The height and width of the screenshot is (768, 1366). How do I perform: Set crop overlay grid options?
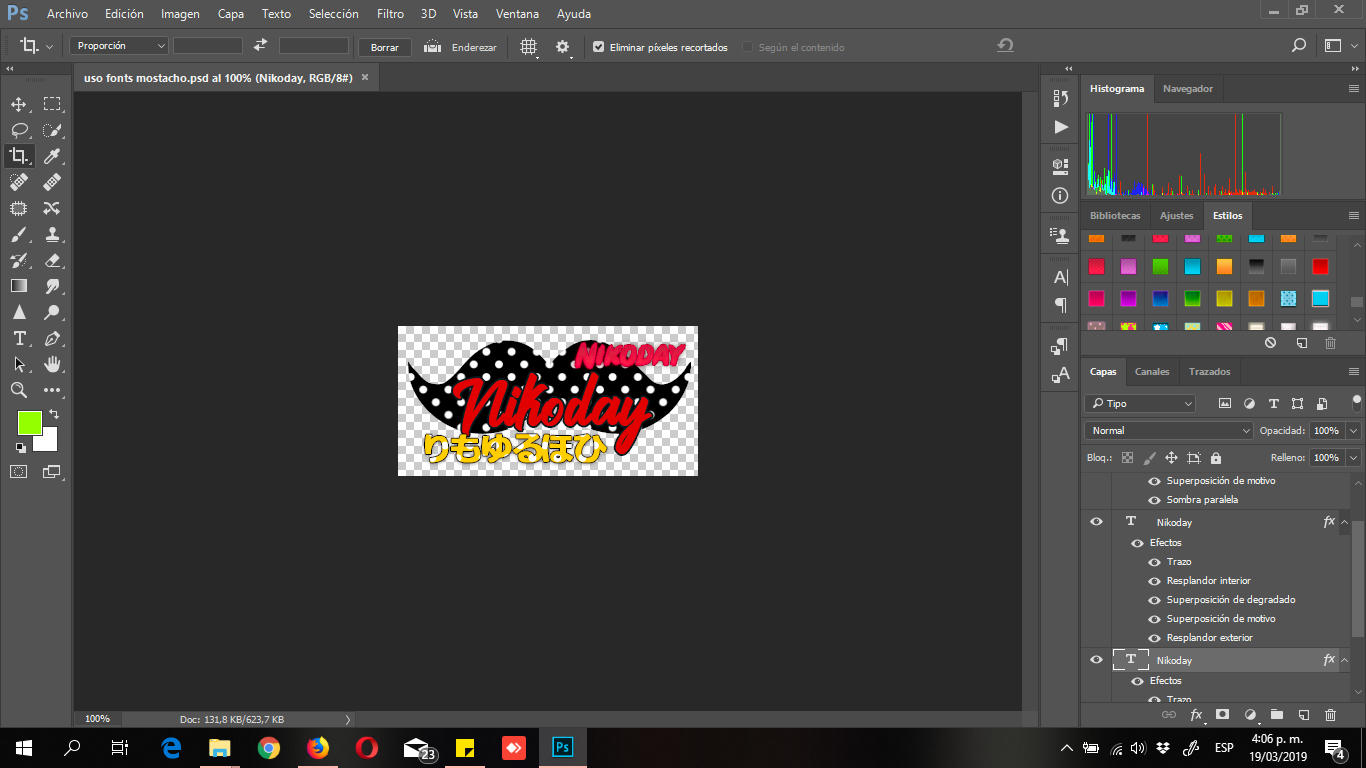click(x=529, y=47)
